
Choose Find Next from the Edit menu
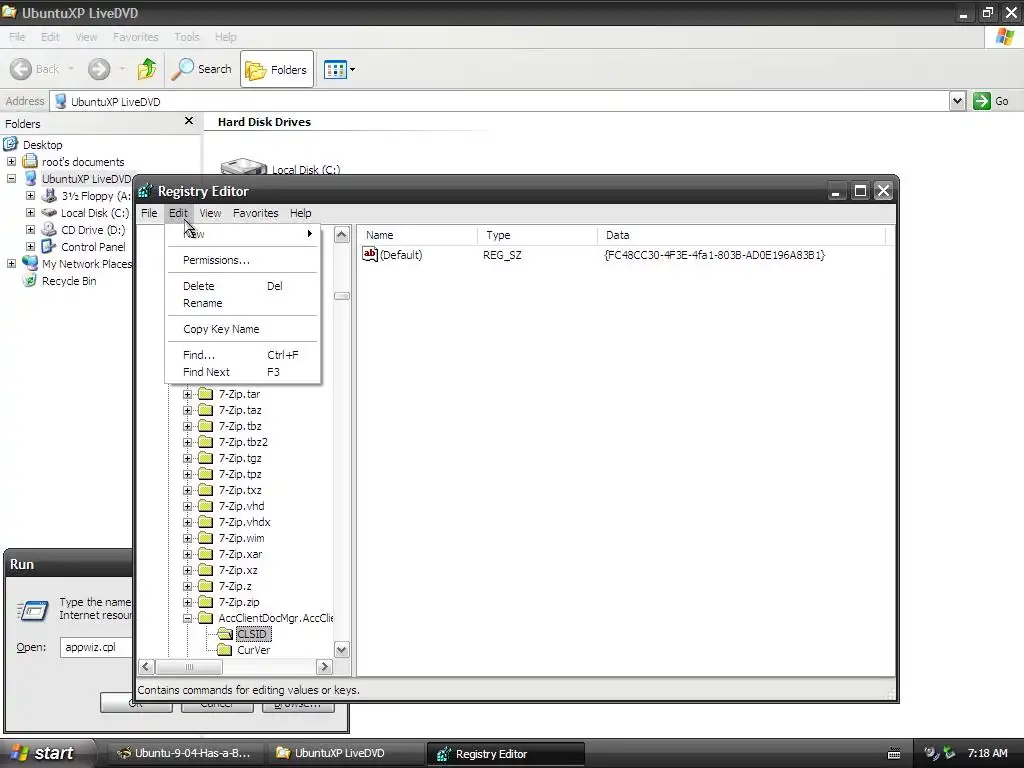(243, 372)
